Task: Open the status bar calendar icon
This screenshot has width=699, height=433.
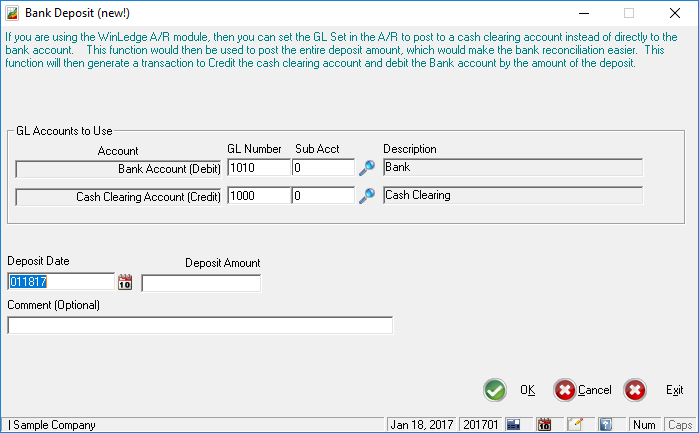Action: [545, 425]
